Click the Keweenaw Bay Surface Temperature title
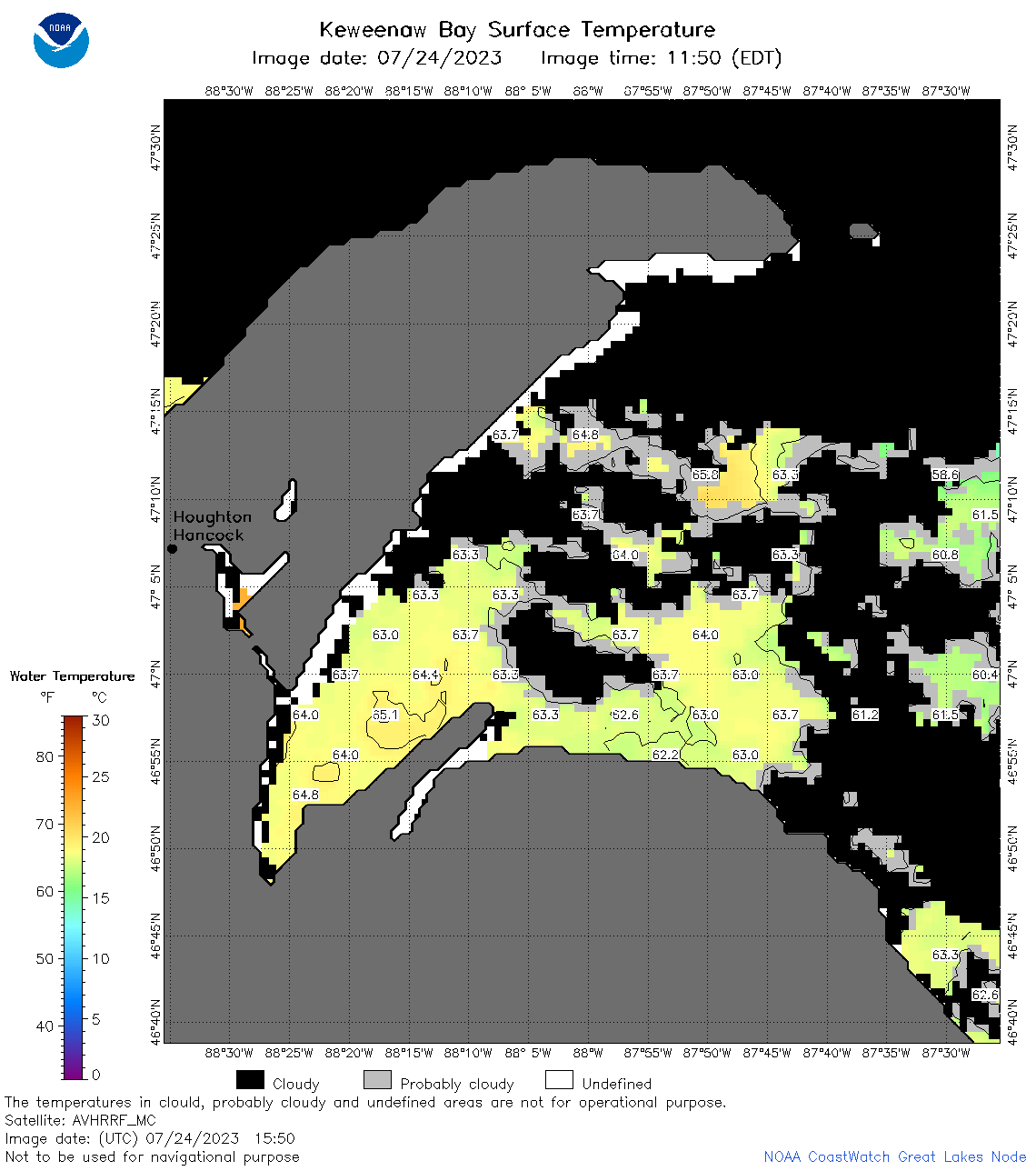1036x1171 pixels. point(517,30)
